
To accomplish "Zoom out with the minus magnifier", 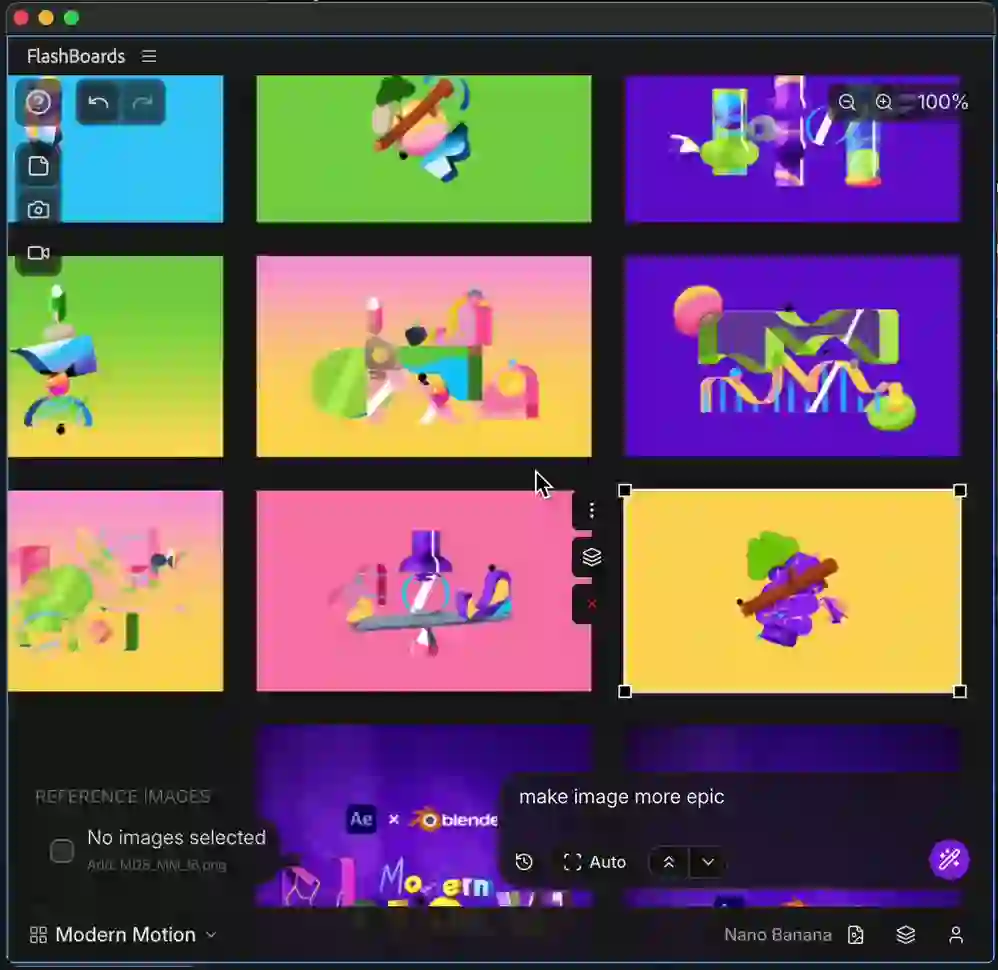I will [x=847, y=102].
